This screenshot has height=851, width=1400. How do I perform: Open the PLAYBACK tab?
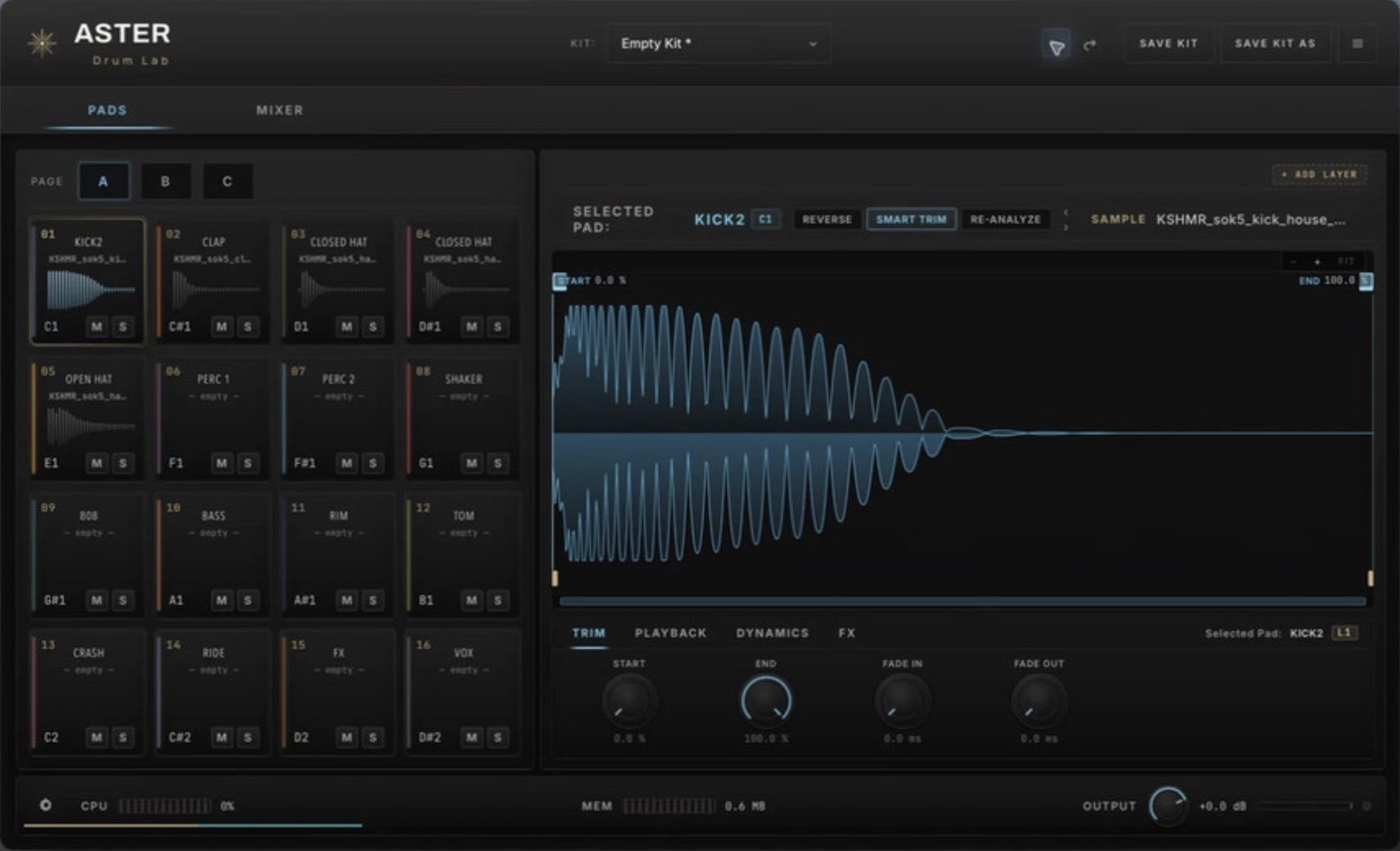tap(671, 633)
